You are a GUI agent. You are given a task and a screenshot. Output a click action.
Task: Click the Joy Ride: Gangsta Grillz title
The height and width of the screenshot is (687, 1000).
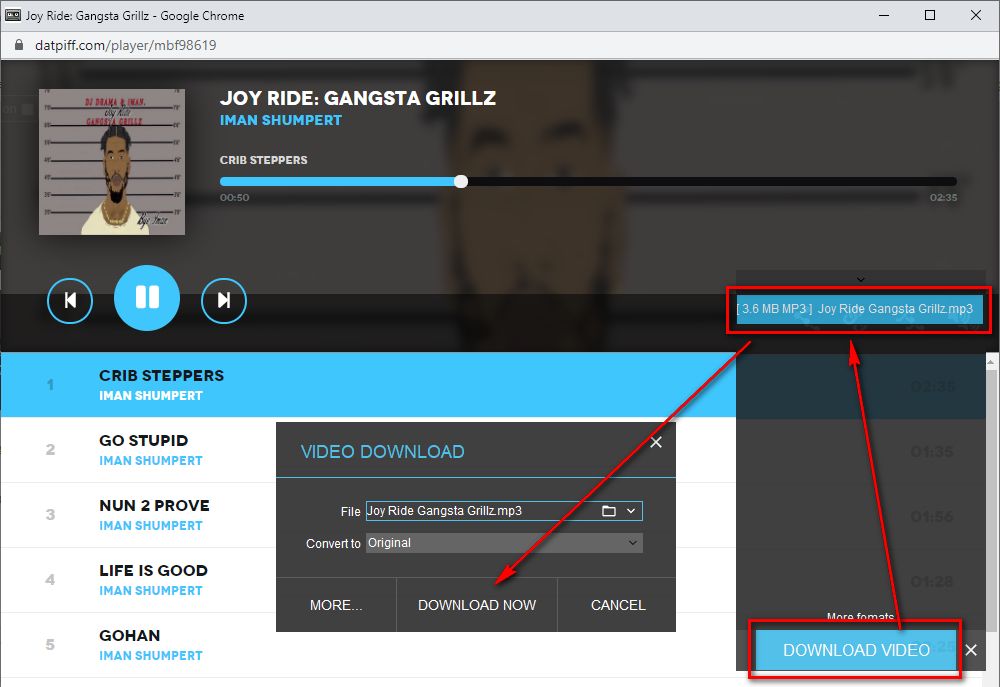(358, 98)
